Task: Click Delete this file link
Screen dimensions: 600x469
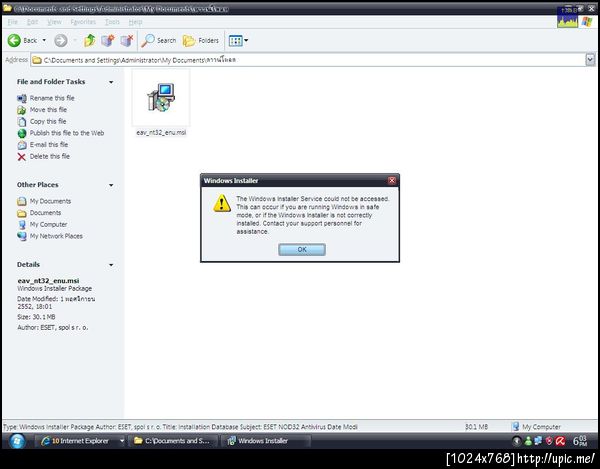Action: [50, 156]
